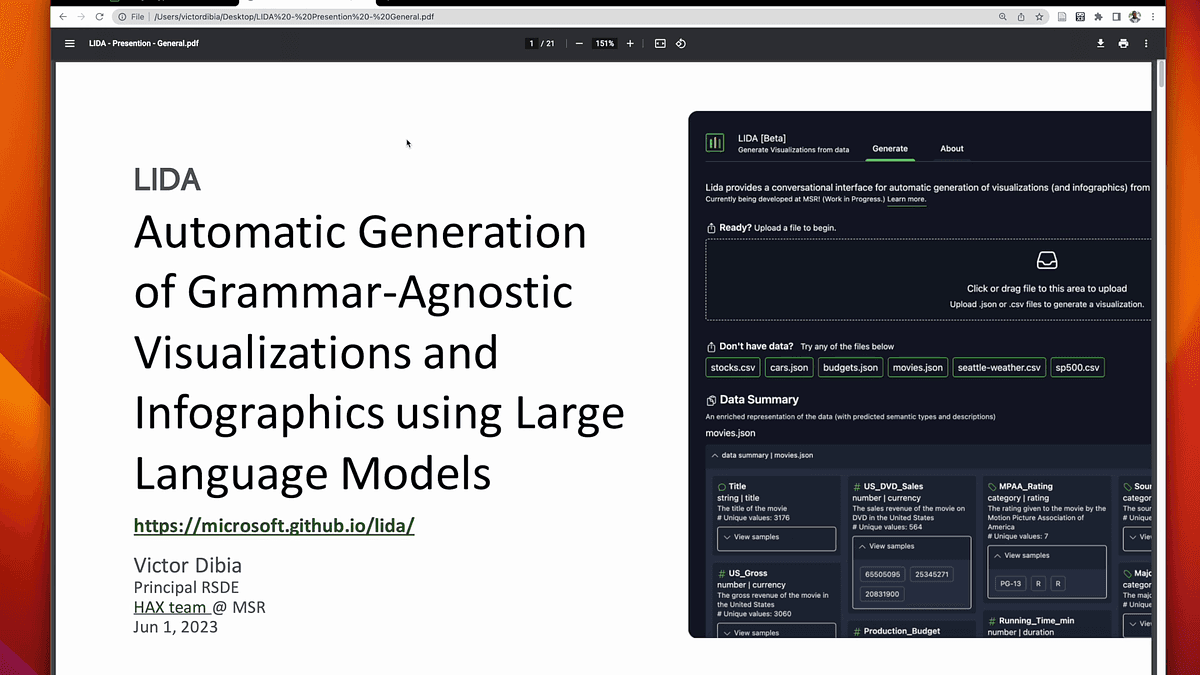
Task: Click the share page icon
Action: 1021,17
